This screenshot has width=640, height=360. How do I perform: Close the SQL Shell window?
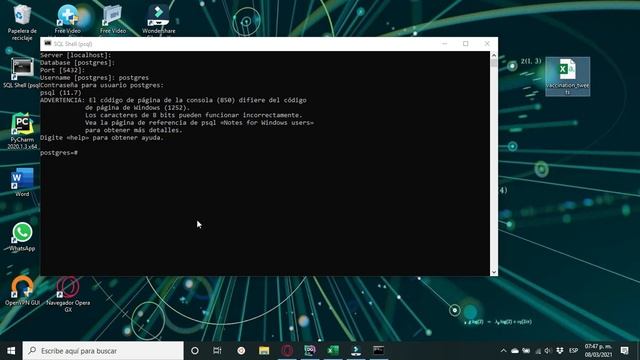[487, 44]
